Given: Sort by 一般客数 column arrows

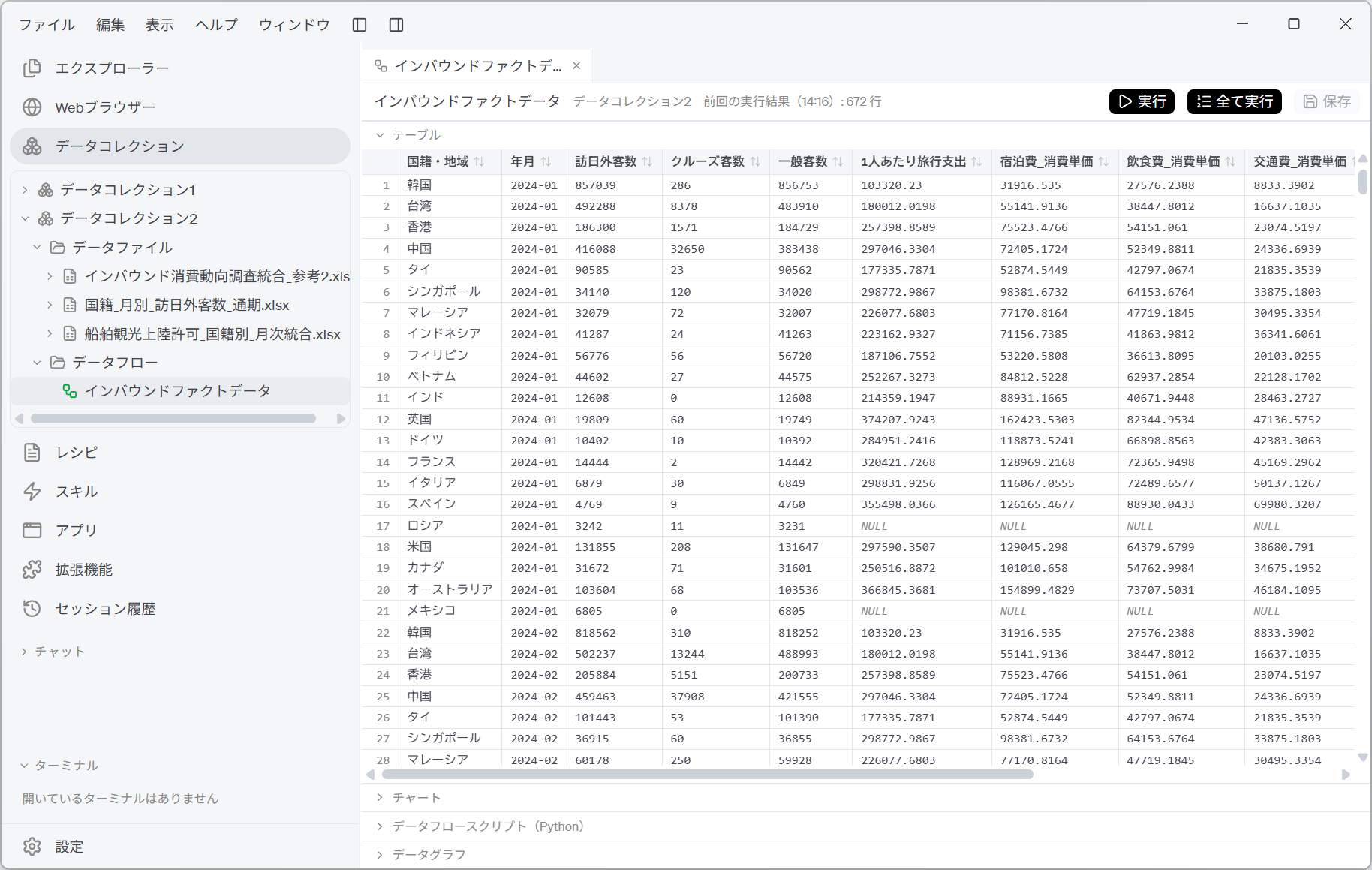Looking at the screenshot, I should pyautogui.click(x=838, y=162).
